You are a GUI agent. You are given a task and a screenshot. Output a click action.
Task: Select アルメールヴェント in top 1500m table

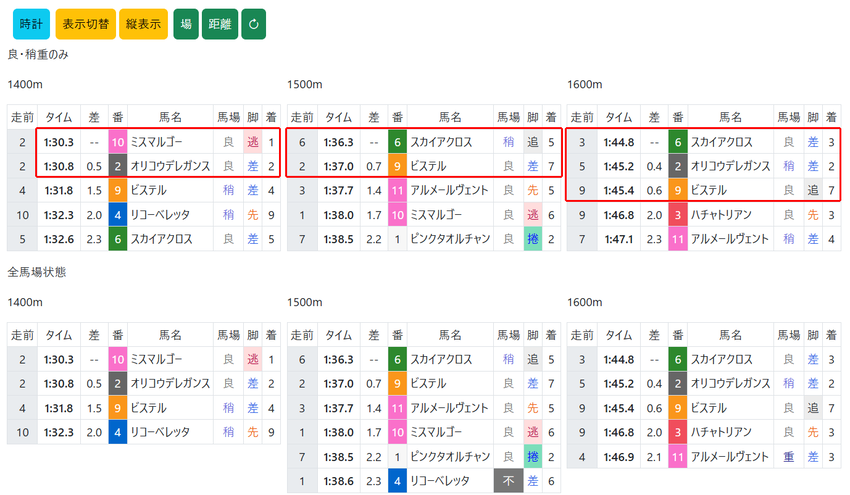click(449, 190)
